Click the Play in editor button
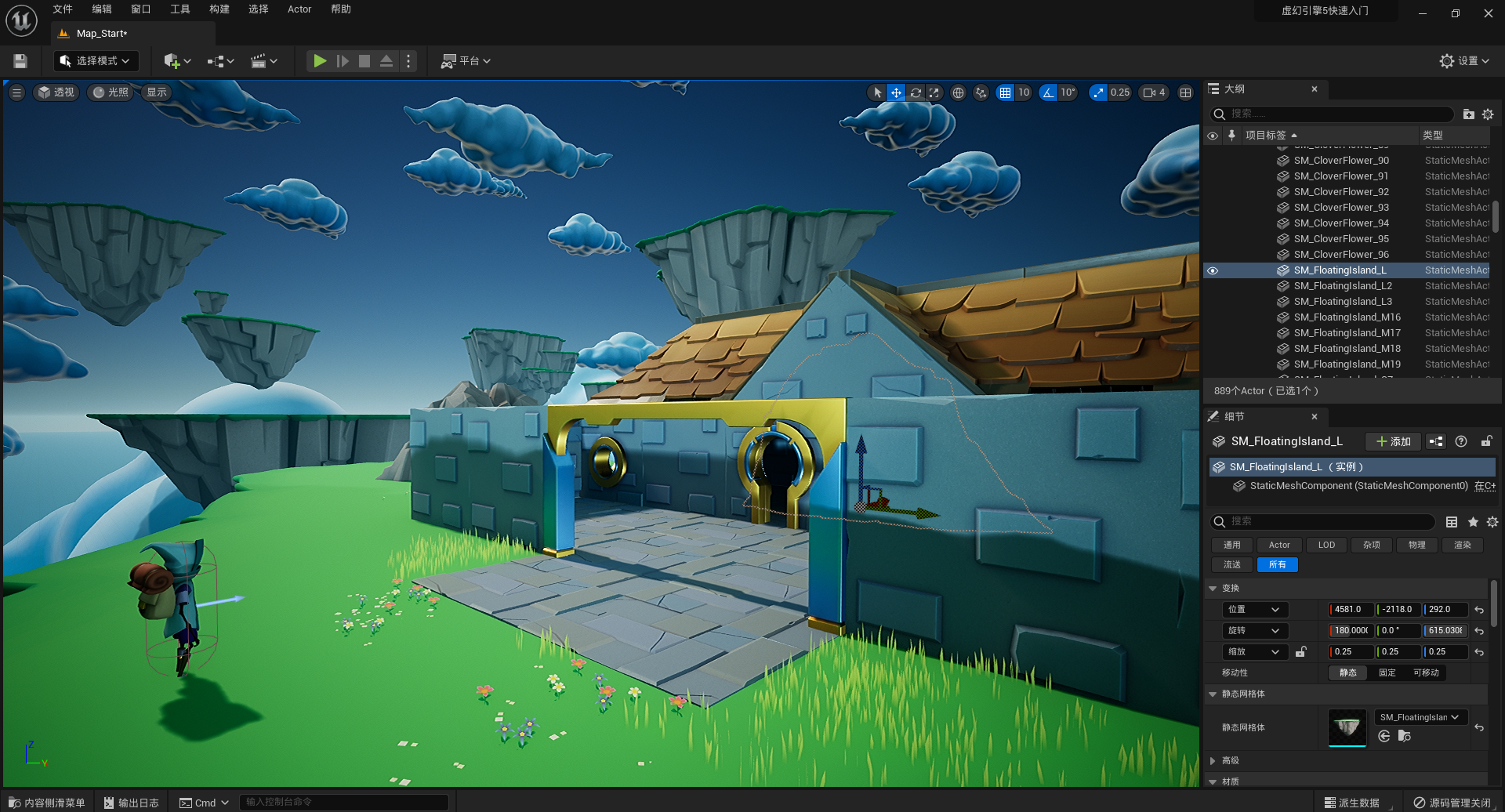 [320, 61]
